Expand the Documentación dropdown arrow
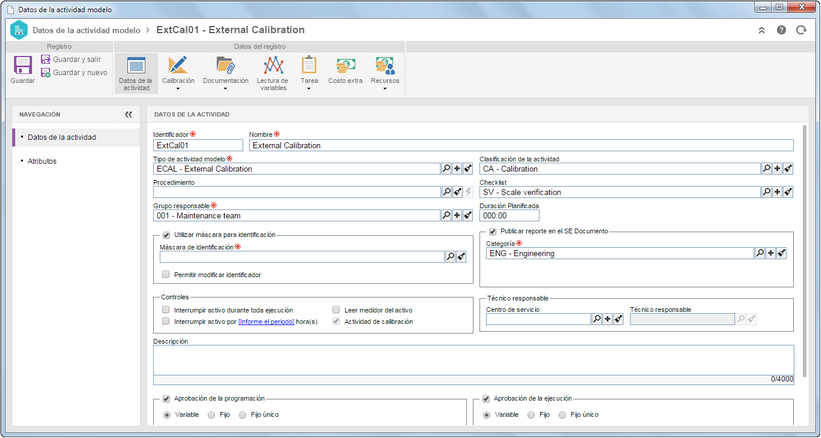821x438 pixels. pyautogui.click(x=226, y=88)
